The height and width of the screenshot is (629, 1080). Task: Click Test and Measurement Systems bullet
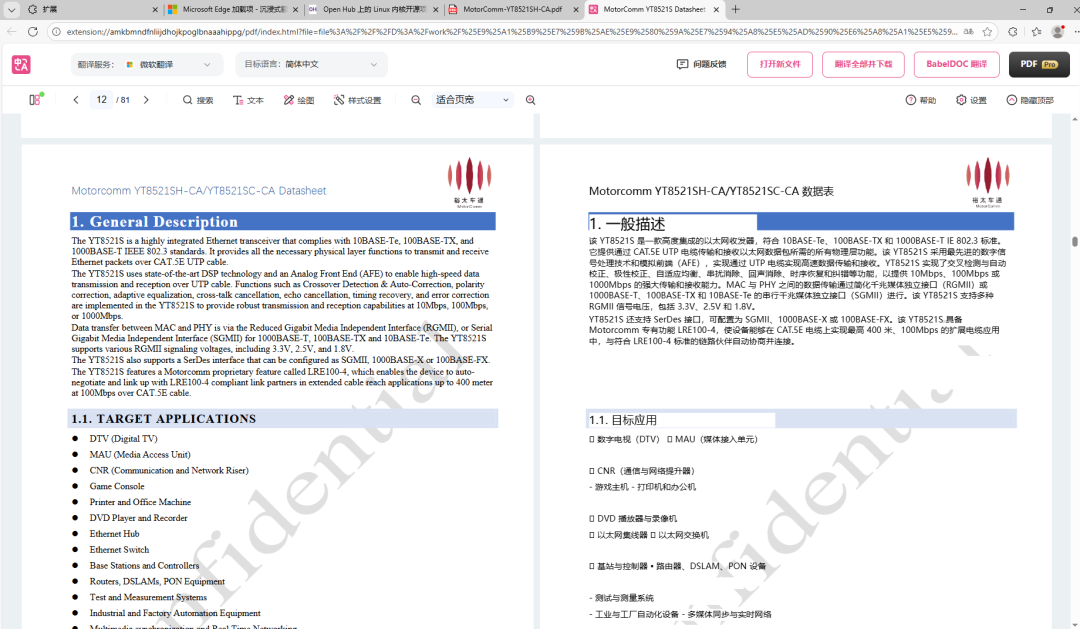click(148, 597)
